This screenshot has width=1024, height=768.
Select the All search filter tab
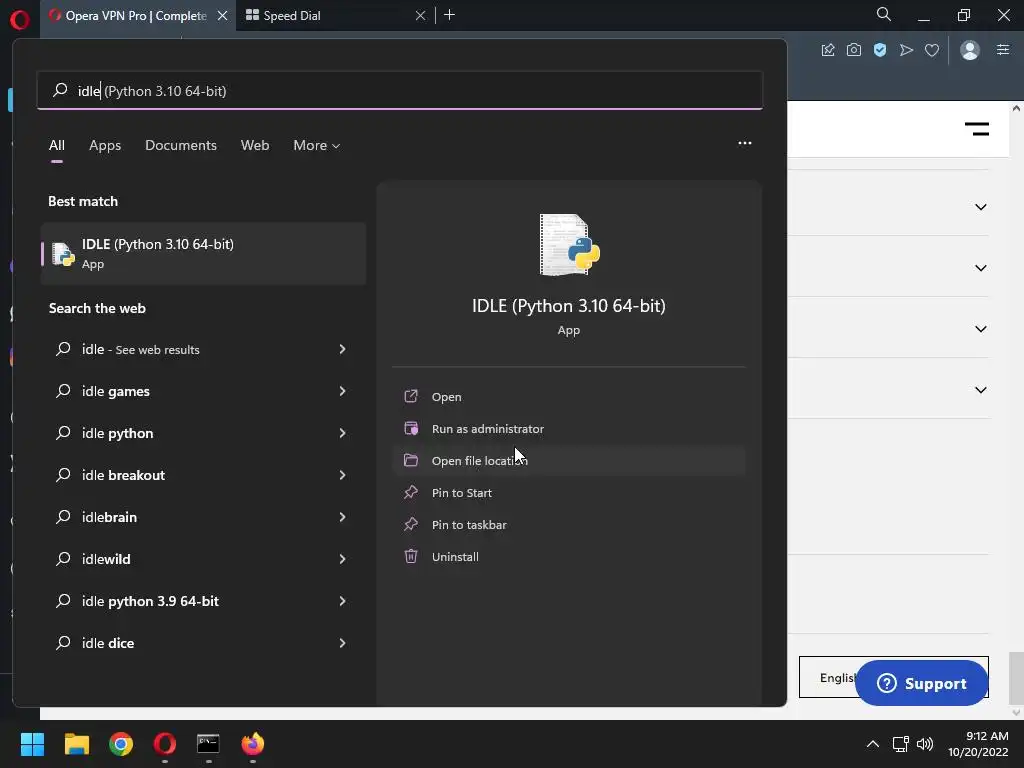pyautogui.click(x=57, y=145)
